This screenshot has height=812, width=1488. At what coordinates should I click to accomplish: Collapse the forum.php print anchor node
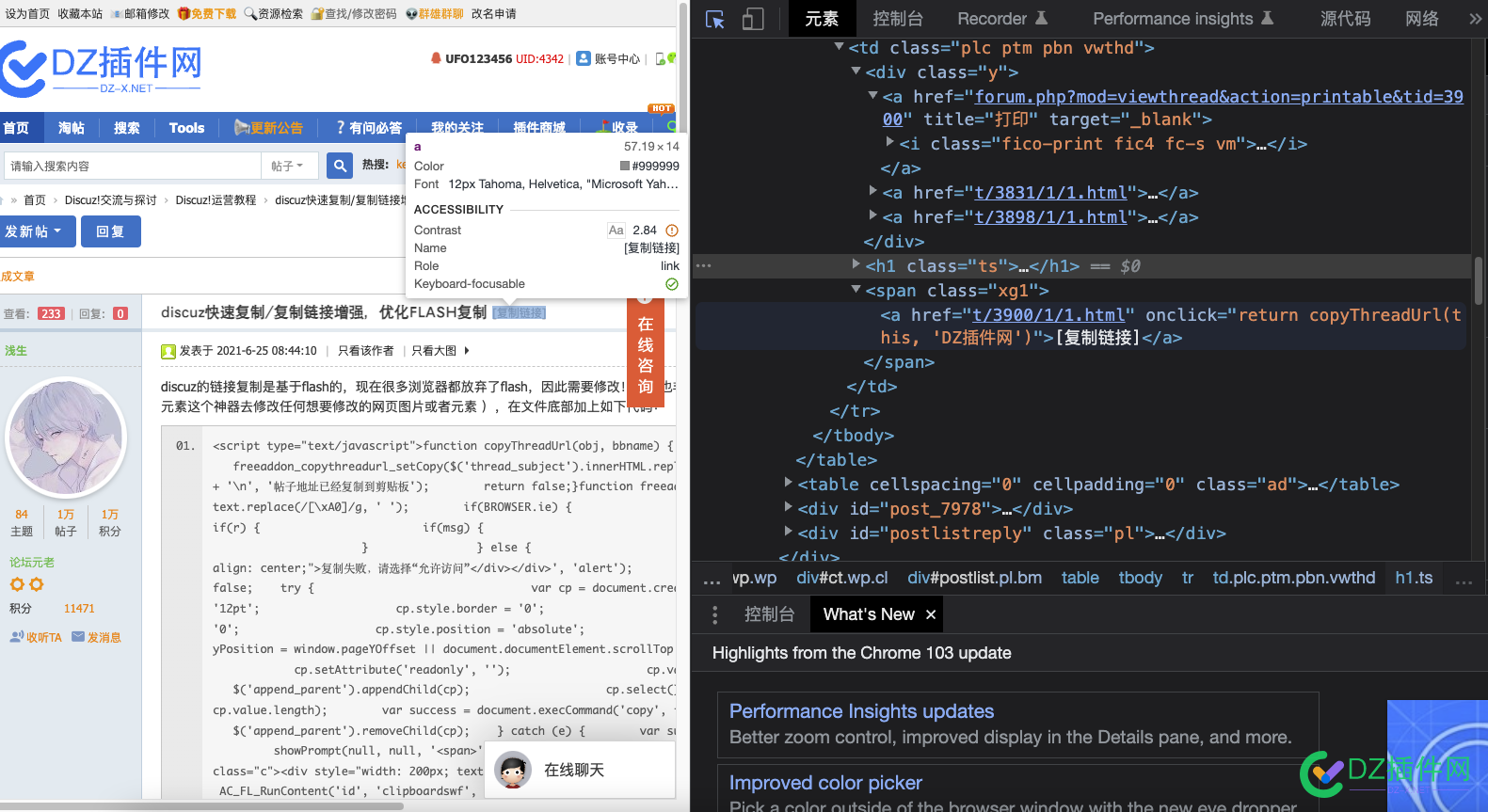pyautogui.click(x=872, y=96)
